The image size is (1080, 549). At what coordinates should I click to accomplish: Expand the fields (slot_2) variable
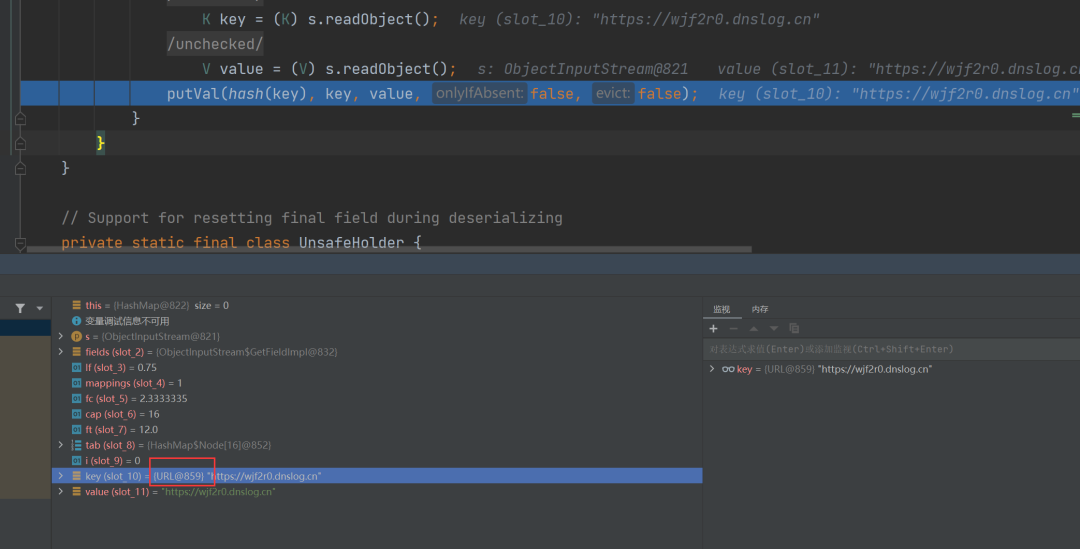[x=61, y=352]
